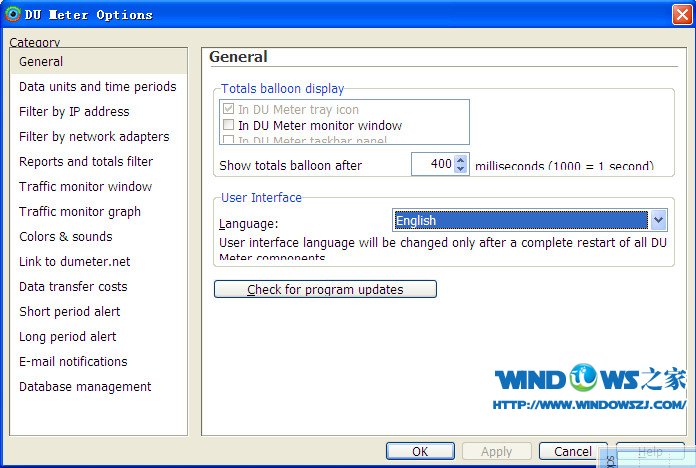Open the Database management category
Viewport: 696px width, 468px height.
85,387
